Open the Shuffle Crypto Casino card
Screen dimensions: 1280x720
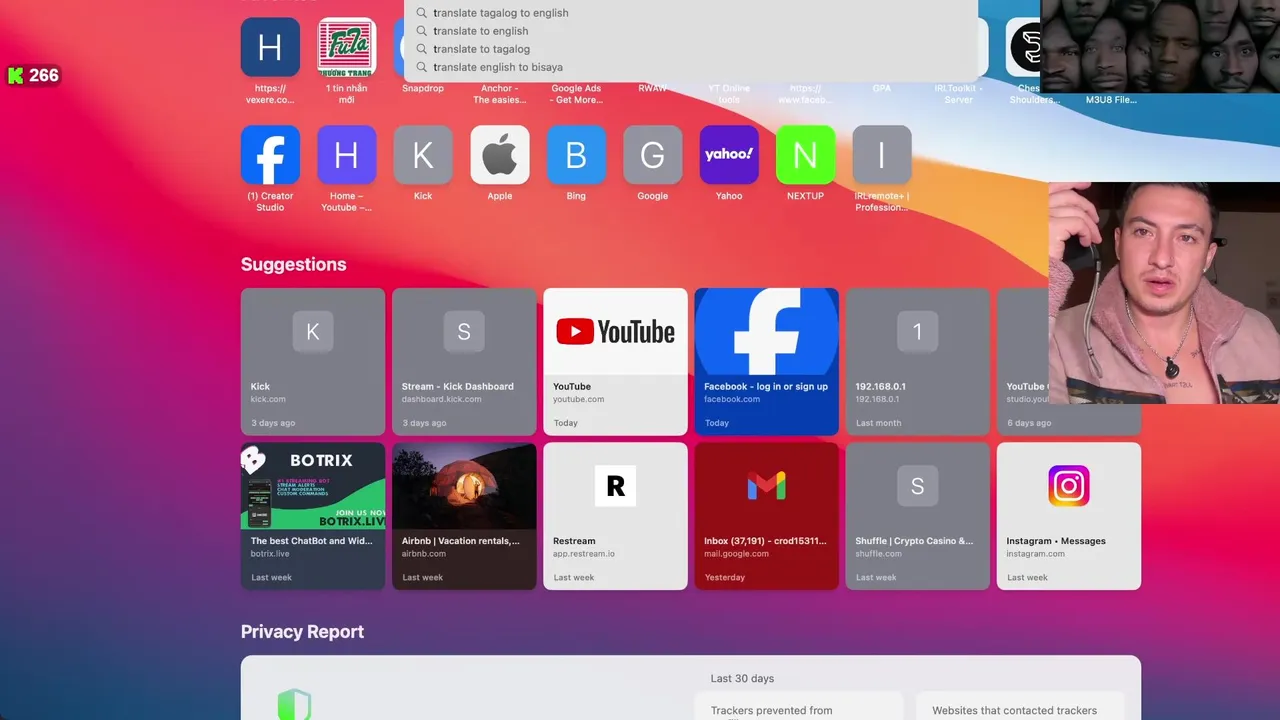917,516
